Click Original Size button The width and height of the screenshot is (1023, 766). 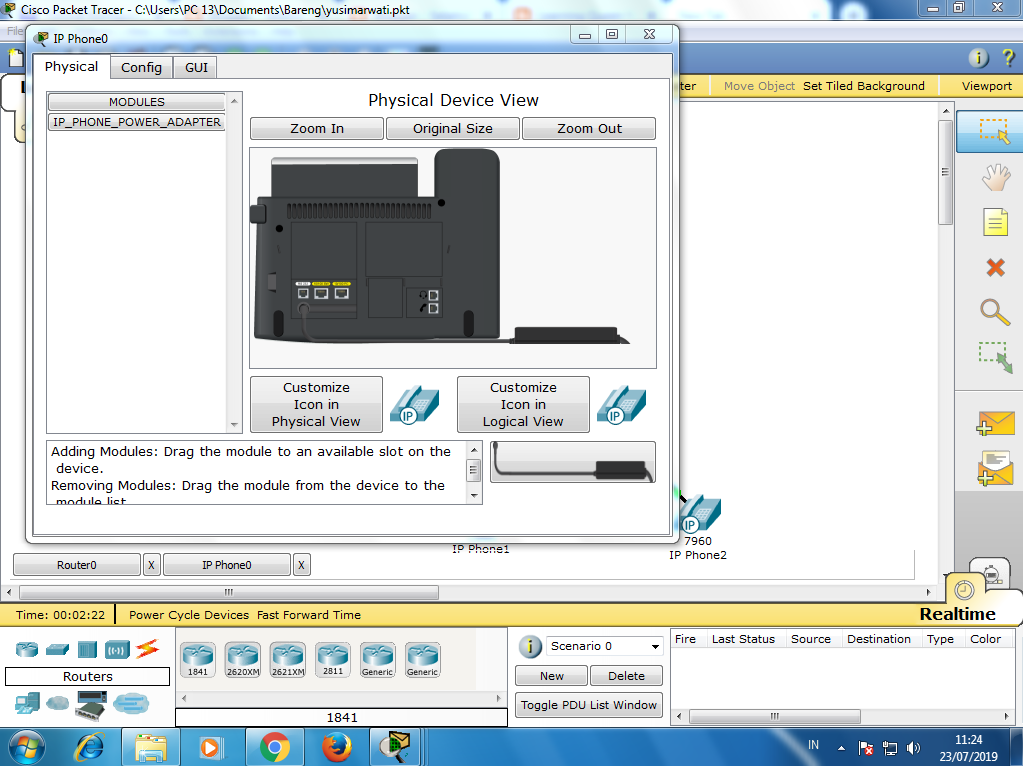tap(453, 129)
